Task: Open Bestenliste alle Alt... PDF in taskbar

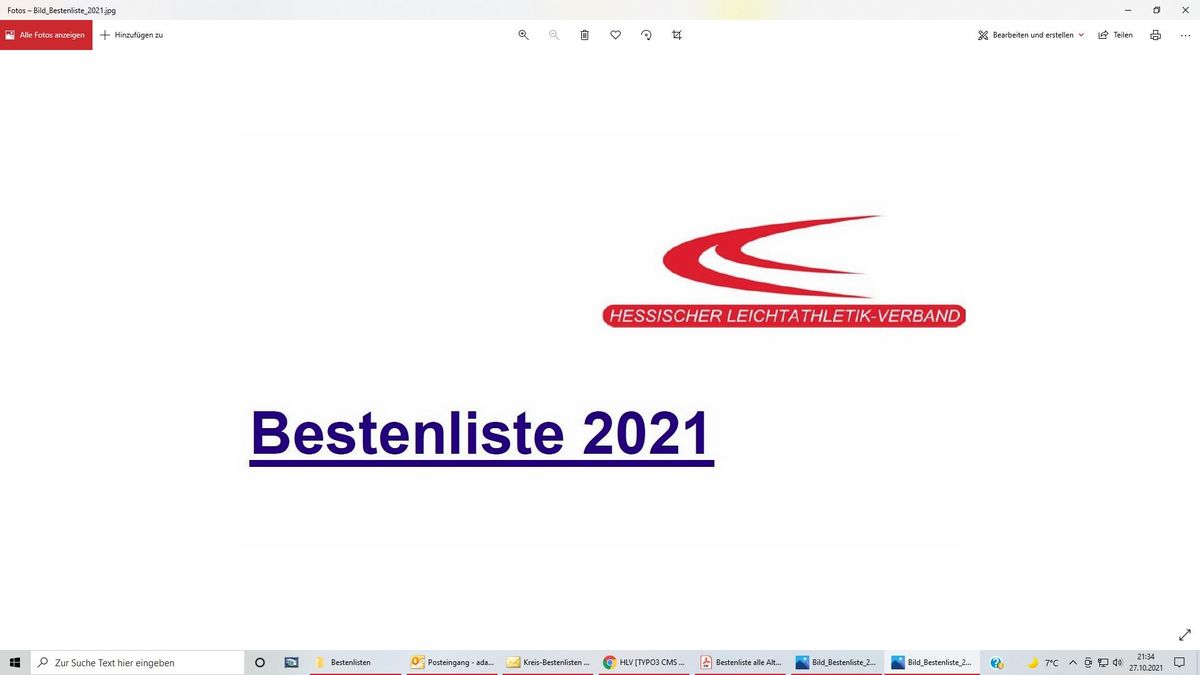Action: 739,663
